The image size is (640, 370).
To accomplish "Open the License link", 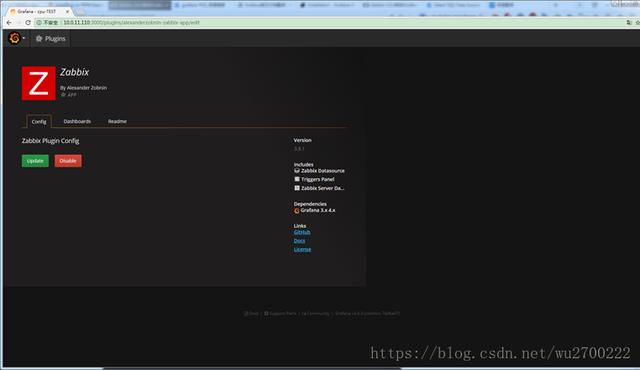I will (x=302, y=249).
